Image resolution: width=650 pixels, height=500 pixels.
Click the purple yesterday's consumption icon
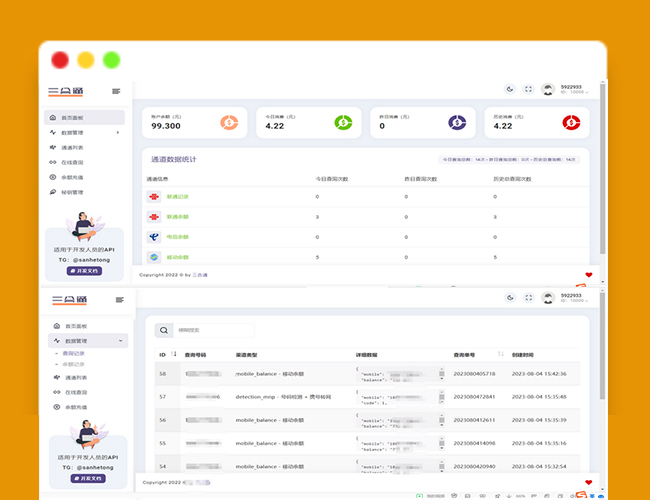pyautogui.click(x=457, y=123)
